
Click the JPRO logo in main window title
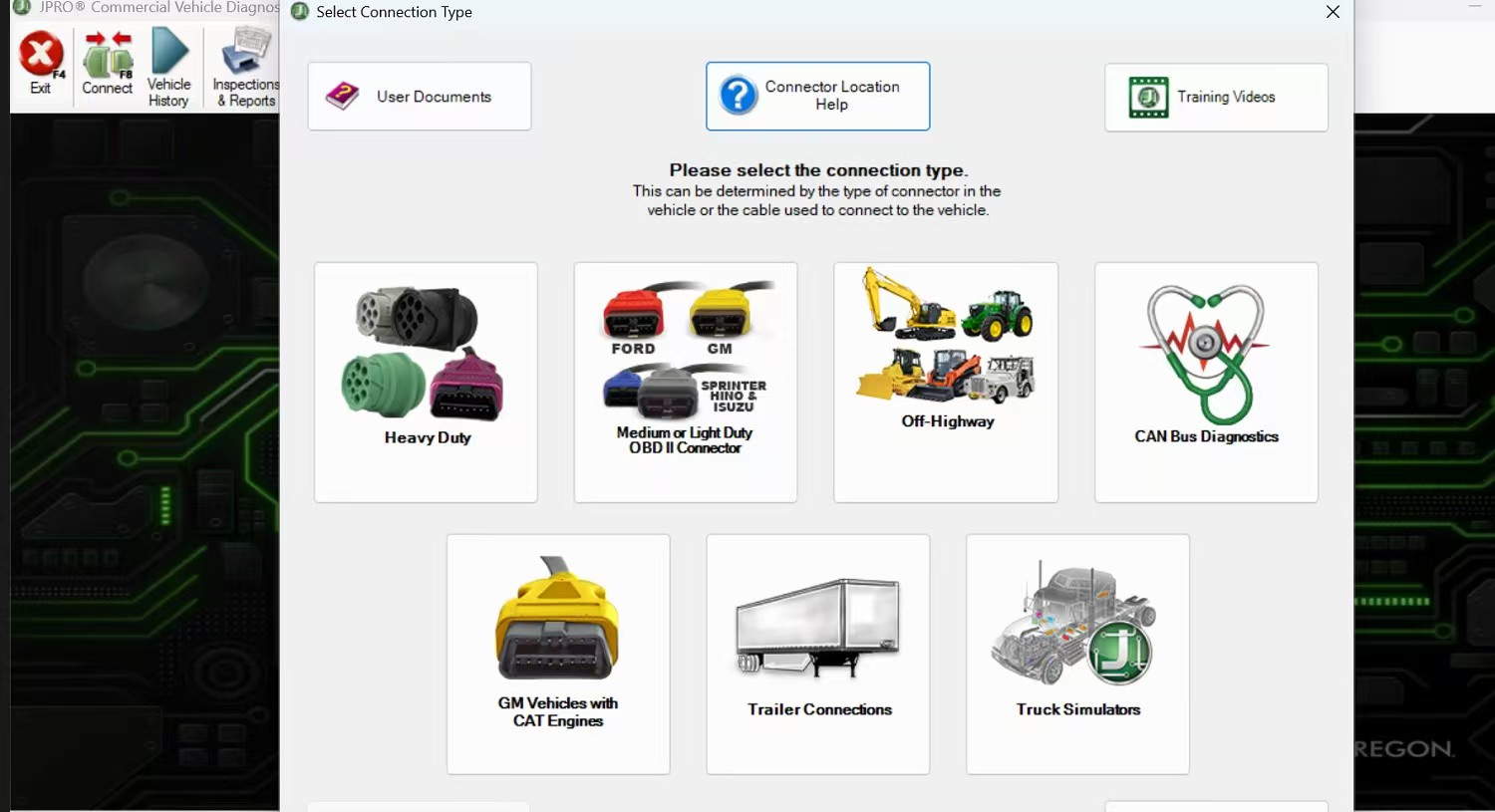(22, 7)
